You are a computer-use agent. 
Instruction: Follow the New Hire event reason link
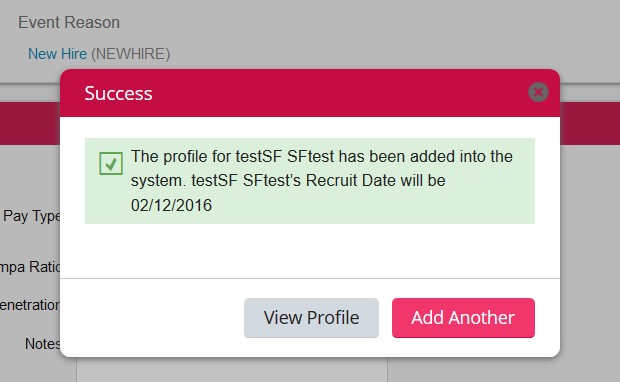[x=57, y=54]
